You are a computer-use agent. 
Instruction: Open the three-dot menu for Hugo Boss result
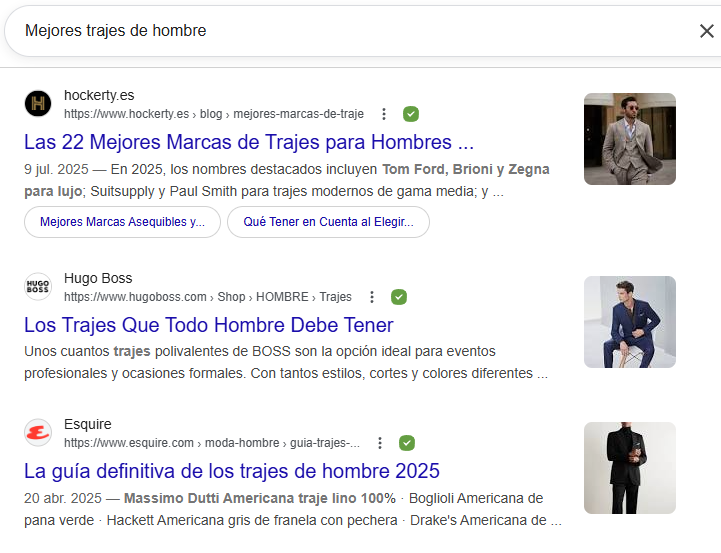[372, 297]
